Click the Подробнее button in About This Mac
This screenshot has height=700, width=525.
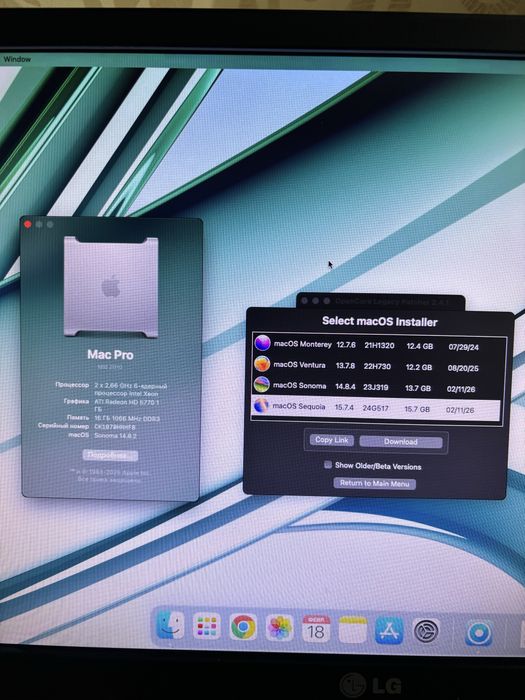click(x=110, y=455)
